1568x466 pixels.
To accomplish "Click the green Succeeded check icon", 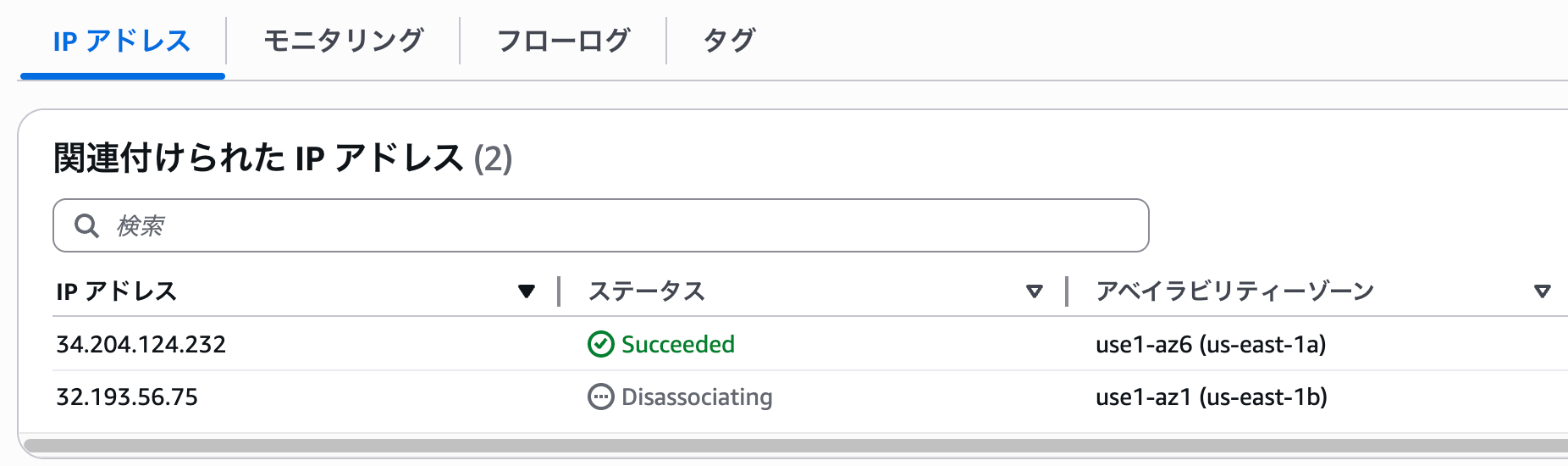I will [600, 344].
